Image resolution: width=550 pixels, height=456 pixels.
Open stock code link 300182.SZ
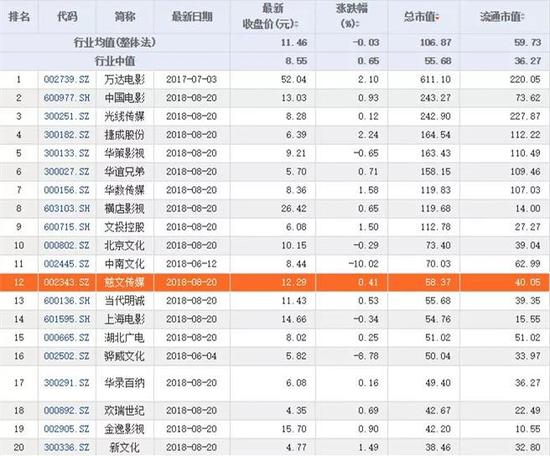(67, 135)
